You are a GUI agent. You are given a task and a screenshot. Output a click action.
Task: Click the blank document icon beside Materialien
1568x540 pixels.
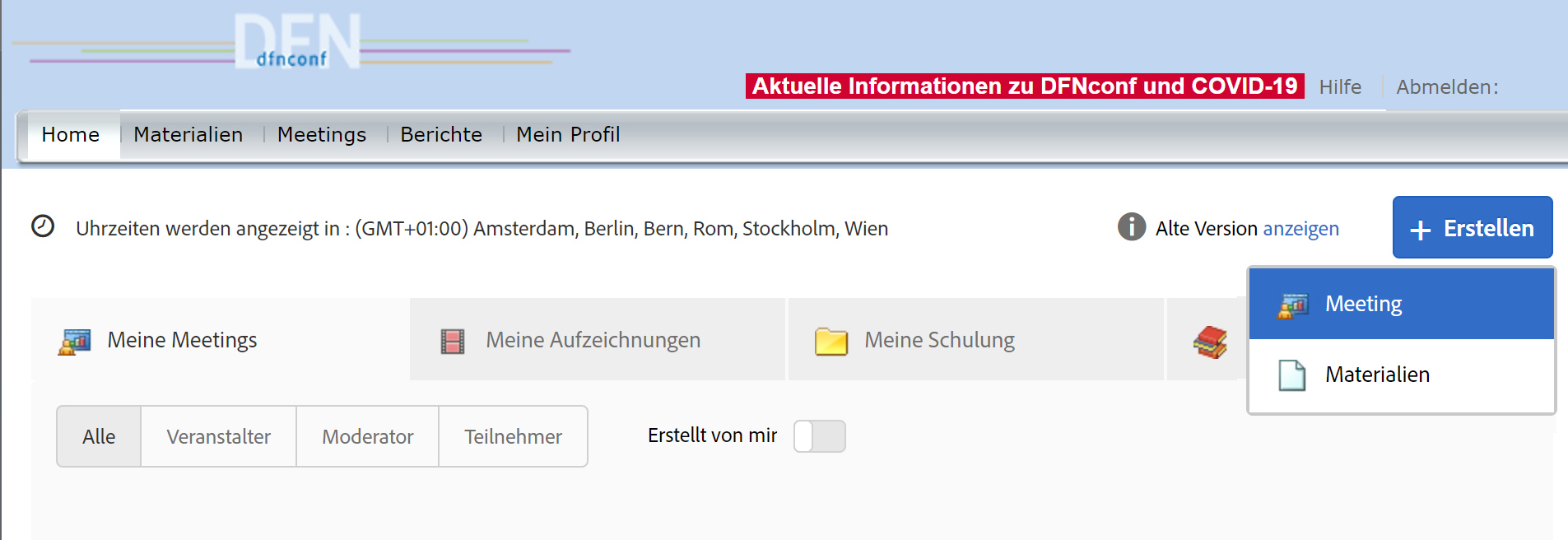tap(1291, 375)
